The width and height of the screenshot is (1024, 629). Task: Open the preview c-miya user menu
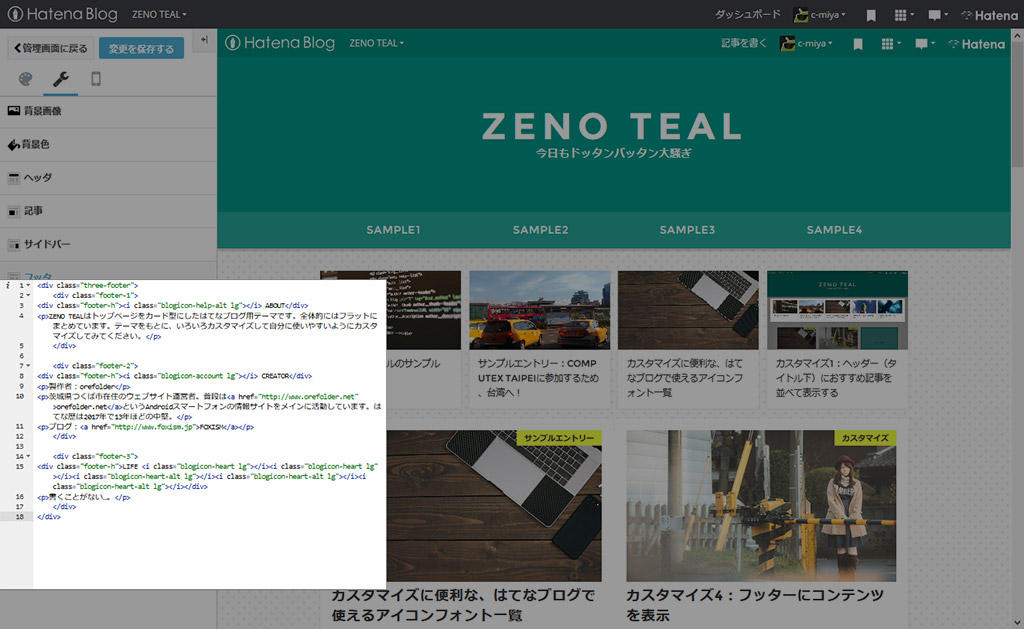(806, 44)
